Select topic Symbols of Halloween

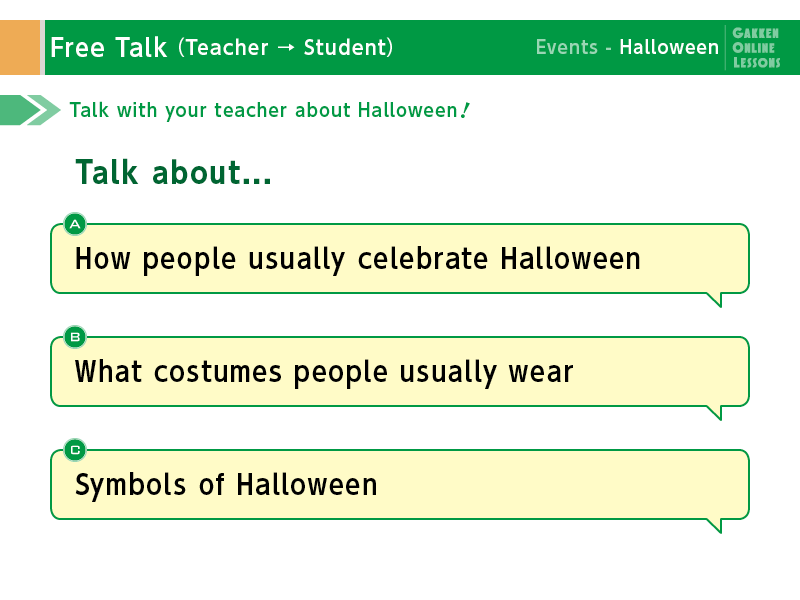tap(399, 485)
